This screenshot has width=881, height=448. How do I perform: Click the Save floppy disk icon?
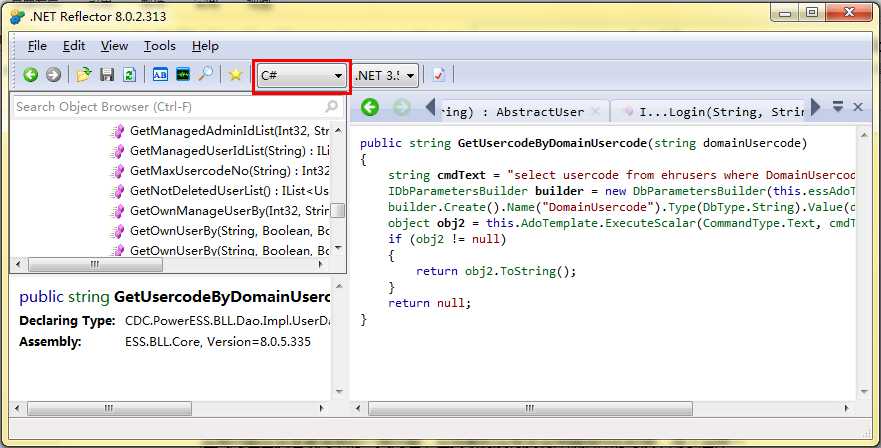click(x=107, y=75)
